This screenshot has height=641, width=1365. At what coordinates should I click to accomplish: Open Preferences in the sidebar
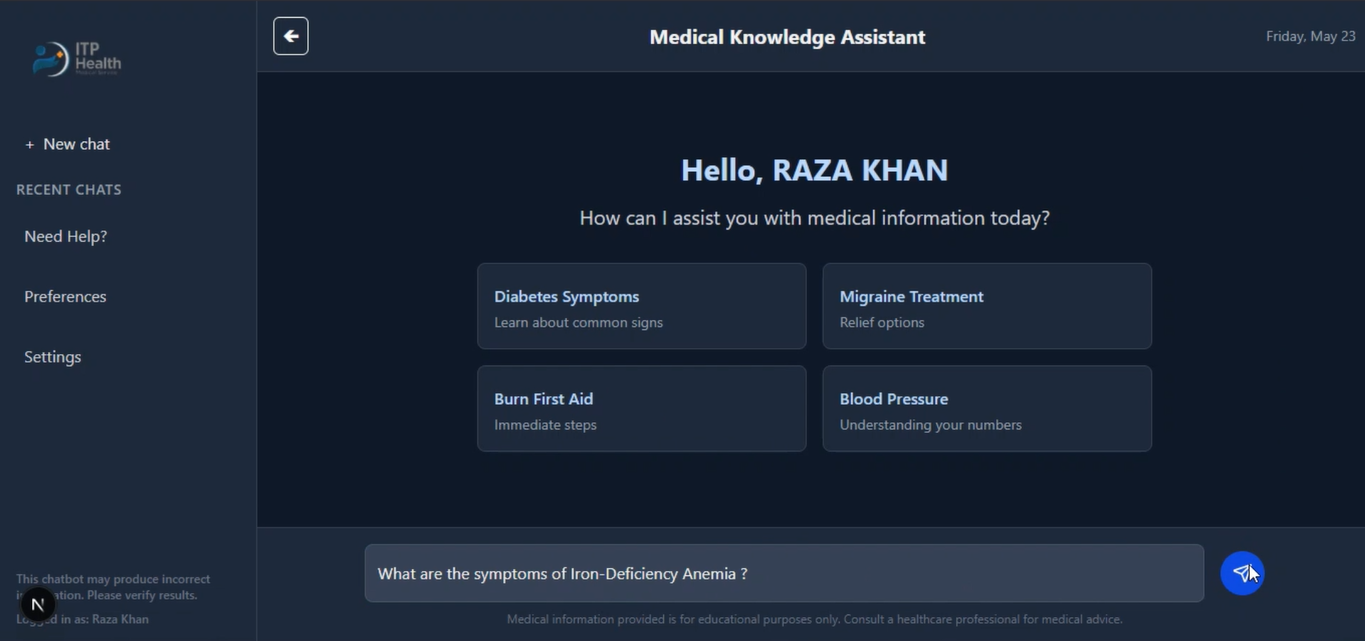coord(65,296)
